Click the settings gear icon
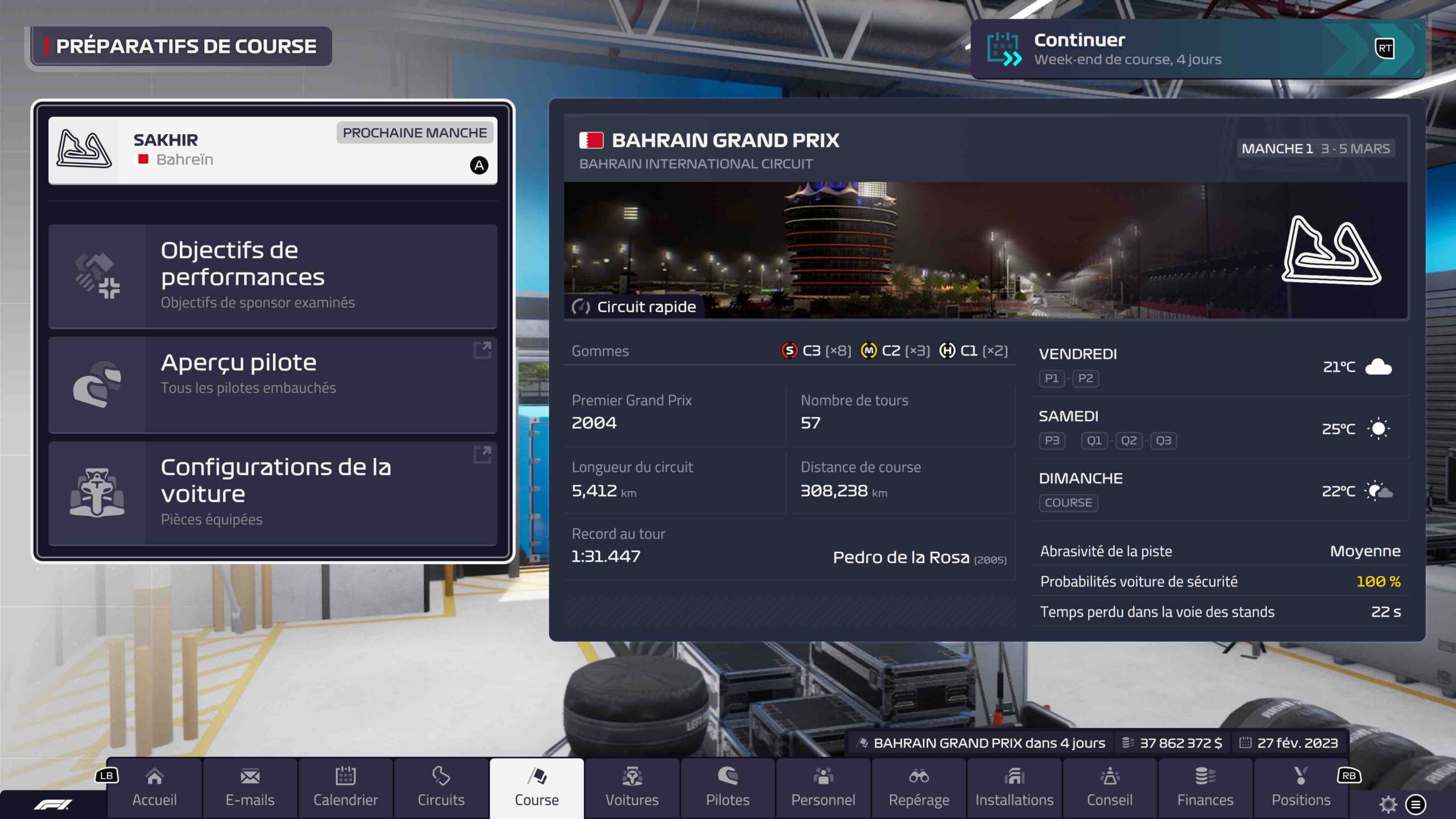 click(1388, 804)
